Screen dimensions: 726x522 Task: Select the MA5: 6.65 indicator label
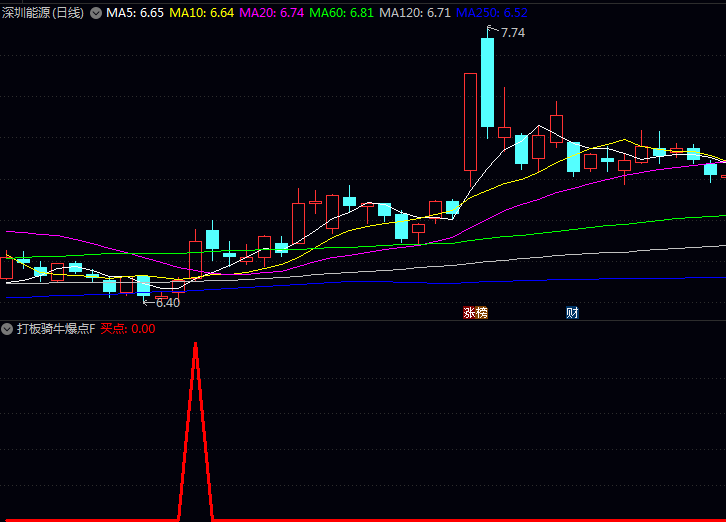coord(135,13)
